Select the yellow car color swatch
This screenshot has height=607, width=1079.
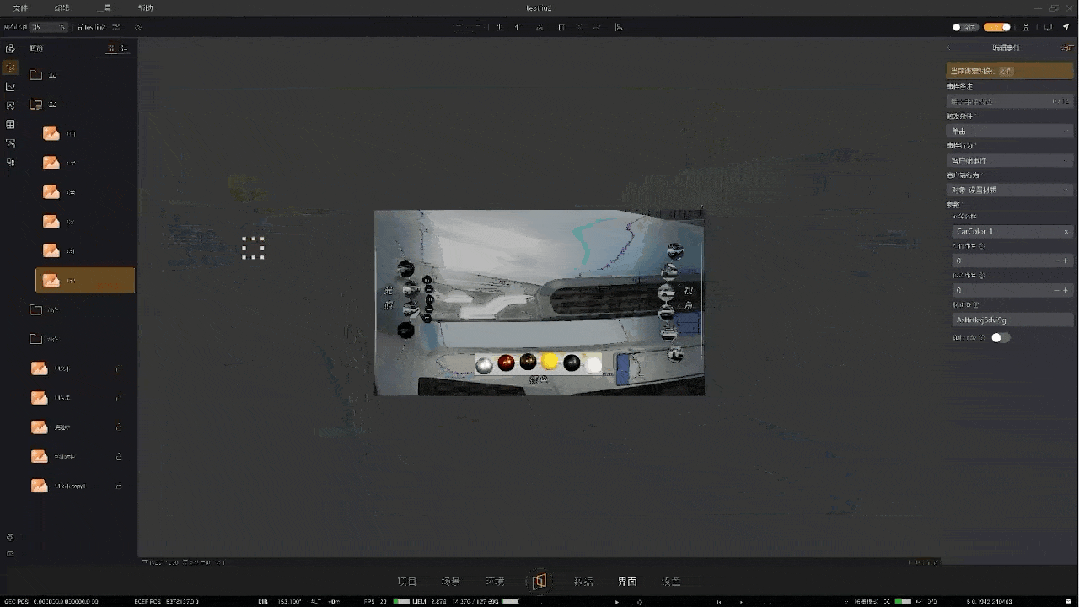549,362
